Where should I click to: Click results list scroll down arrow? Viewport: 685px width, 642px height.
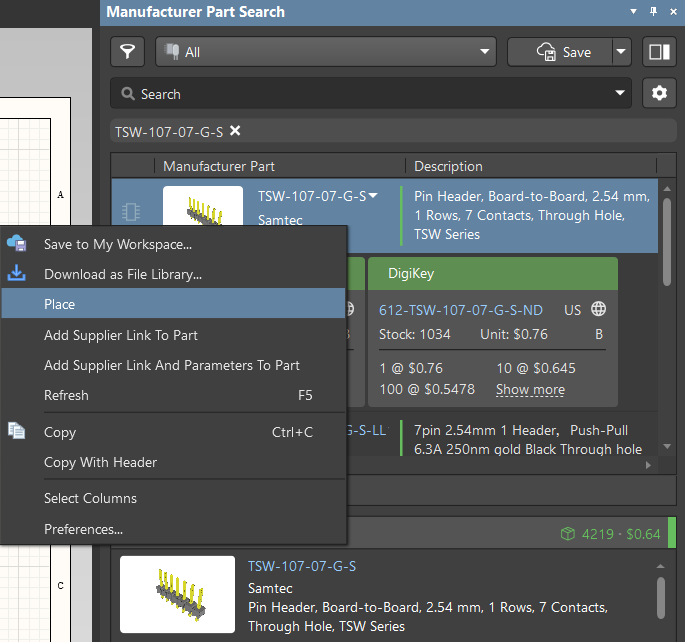pos(667,446)
